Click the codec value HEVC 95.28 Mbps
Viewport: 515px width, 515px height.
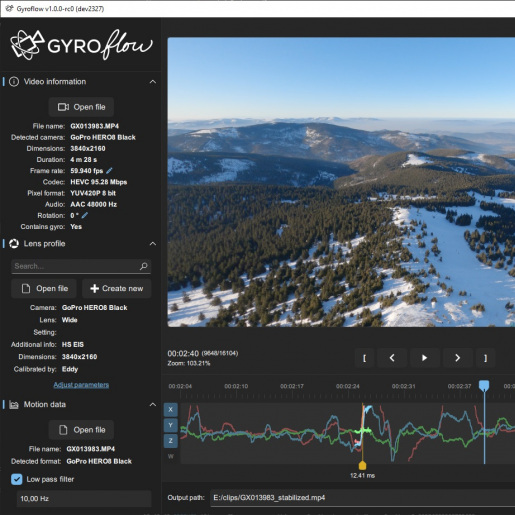(98, 182)
